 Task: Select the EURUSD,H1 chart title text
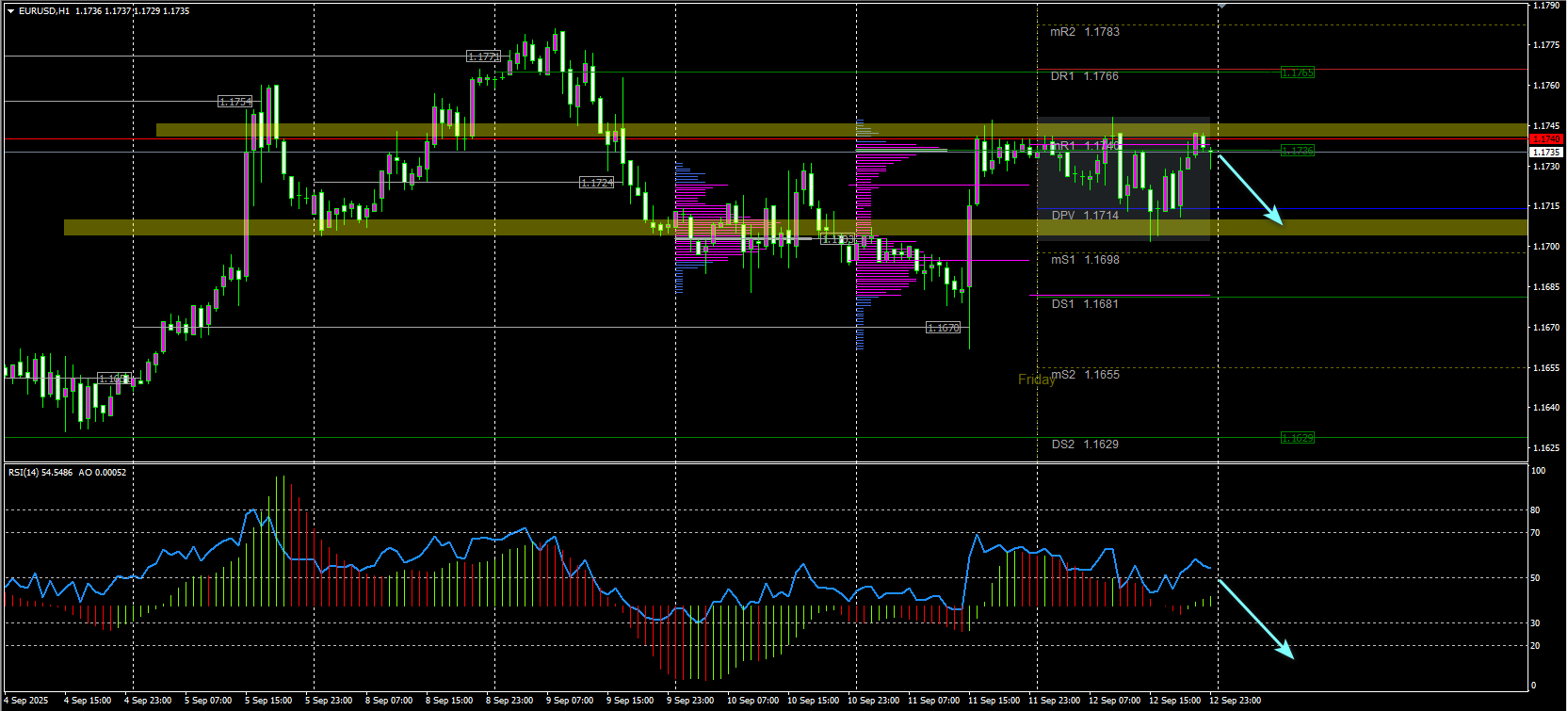[44, 11]
